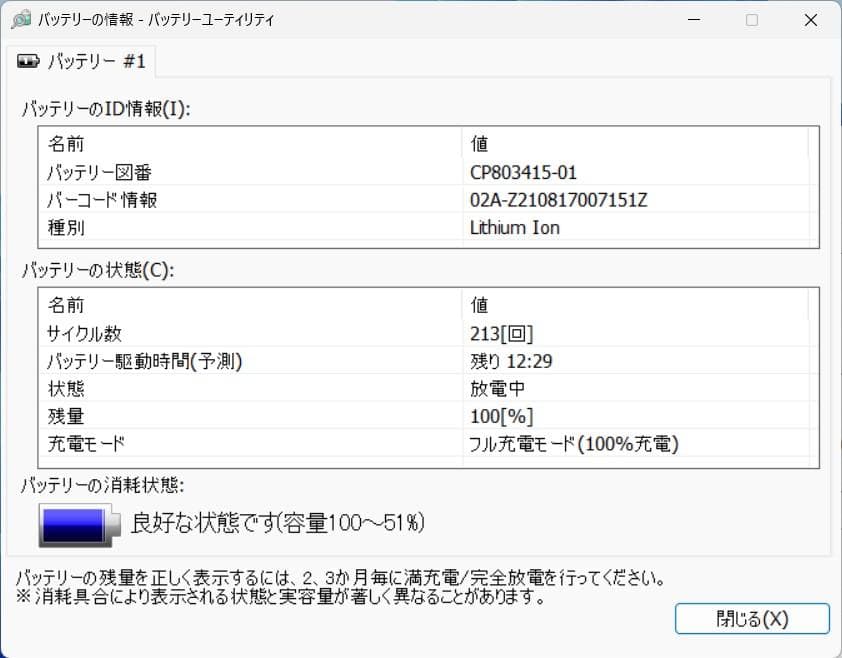
Task: Click the 放電中 status value
Action: [x=489, y=389]
